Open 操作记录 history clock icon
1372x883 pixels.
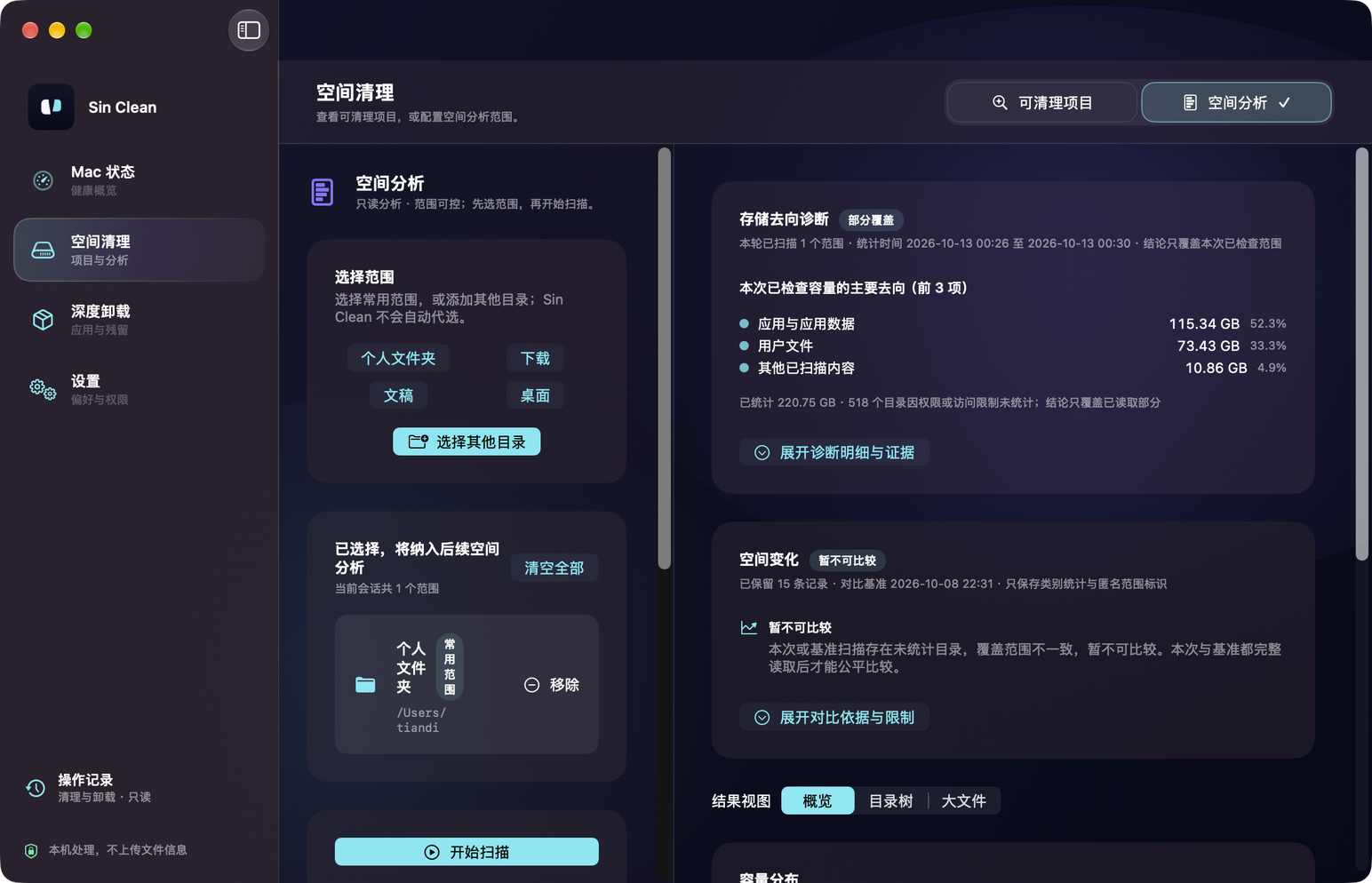click(36, 788)
